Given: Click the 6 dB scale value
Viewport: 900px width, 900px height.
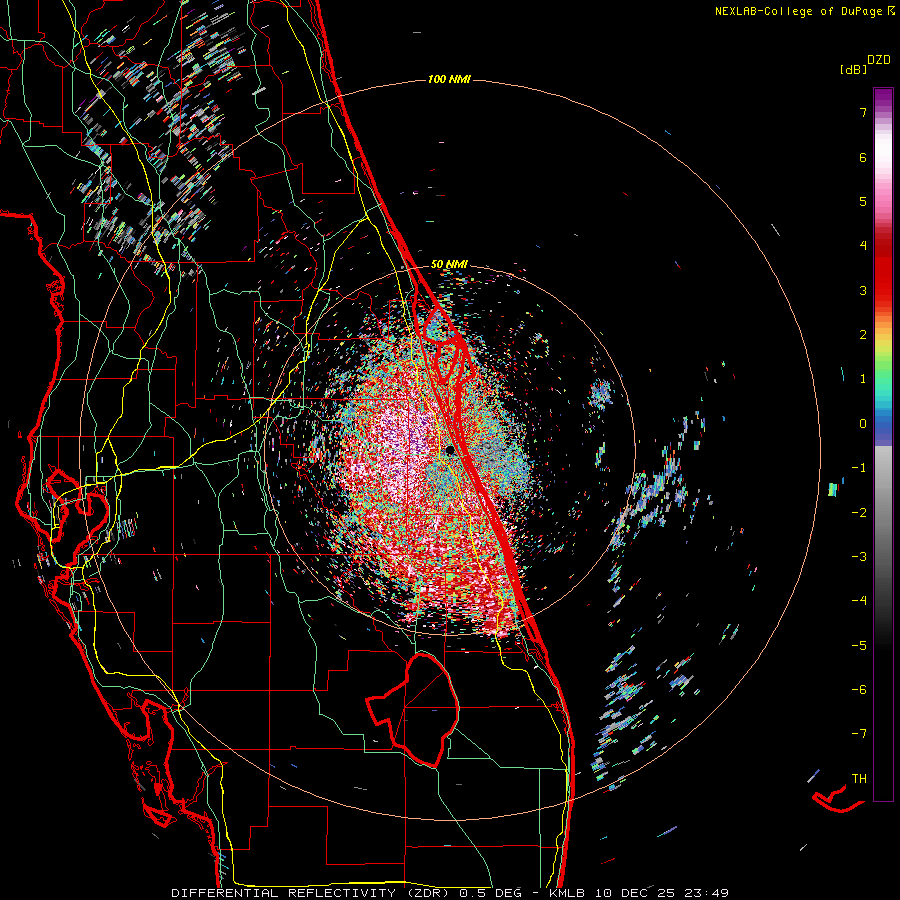Looking at the screenshot, I should tap(863, 157).
